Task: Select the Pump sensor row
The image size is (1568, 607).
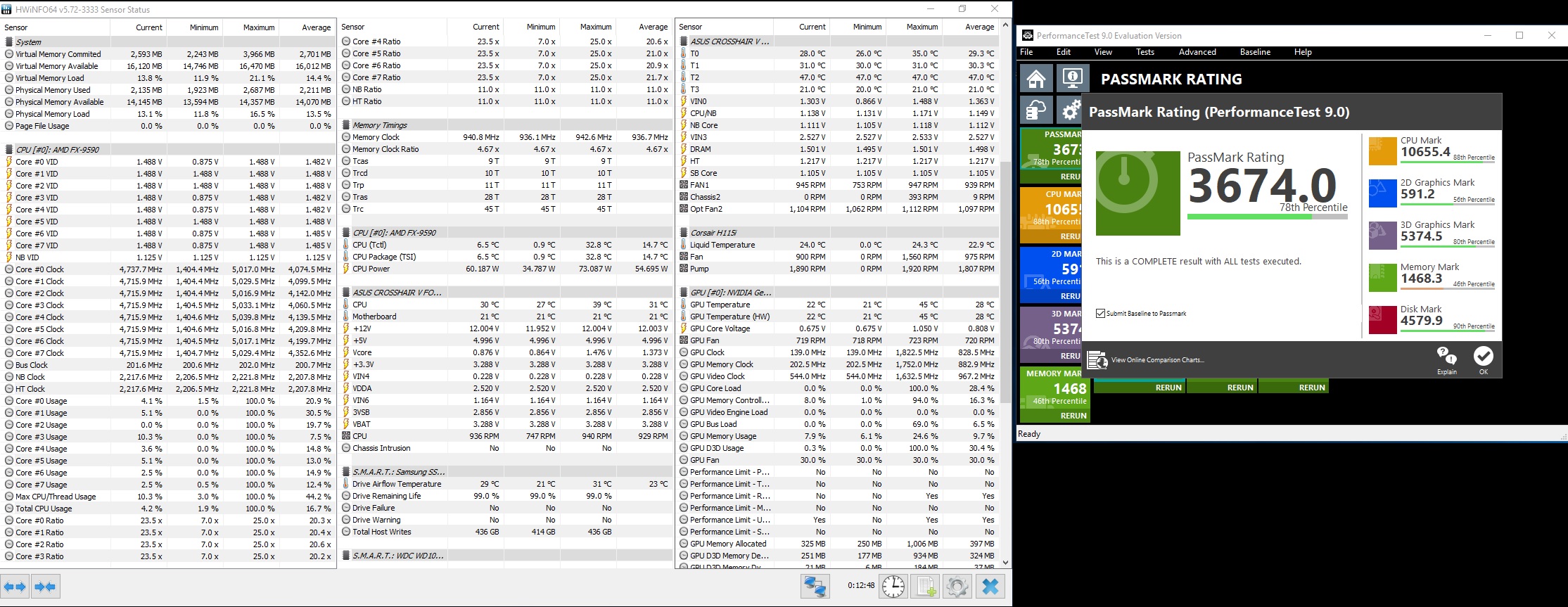Action: 837,269
